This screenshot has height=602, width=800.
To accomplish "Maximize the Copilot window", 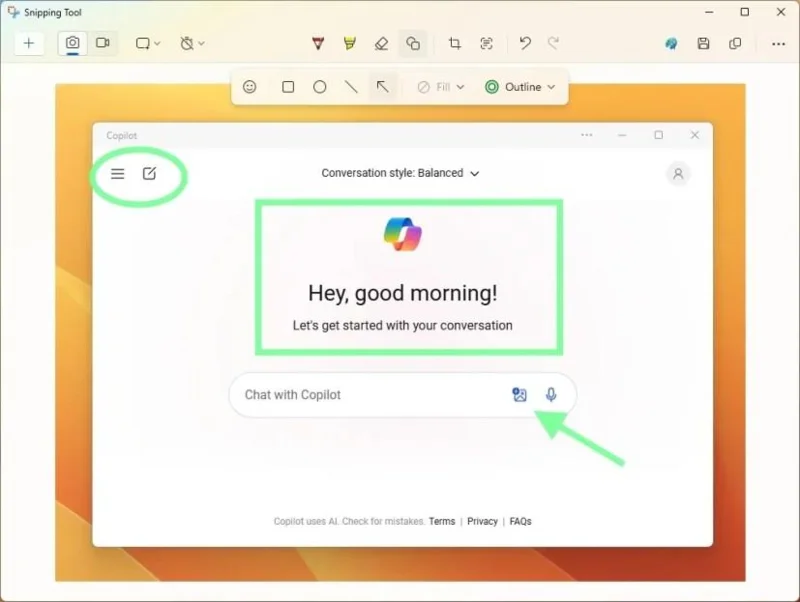I will [x=659, y=135].
